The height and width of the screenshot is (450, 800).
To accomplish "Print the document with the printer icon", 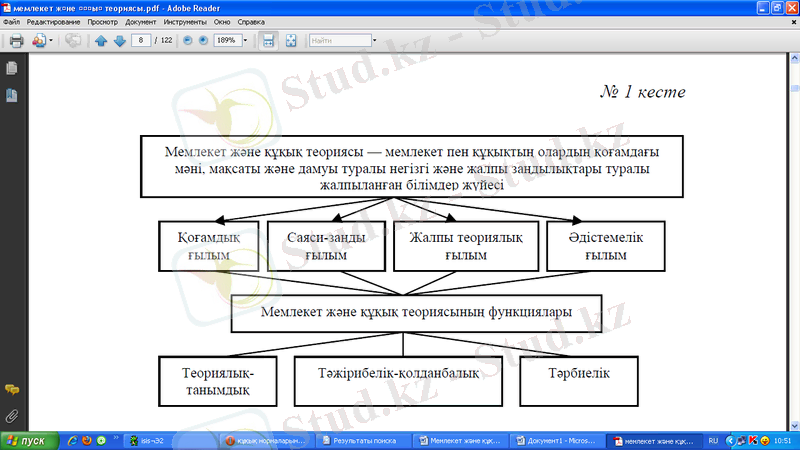I will (x=16, y=40).
